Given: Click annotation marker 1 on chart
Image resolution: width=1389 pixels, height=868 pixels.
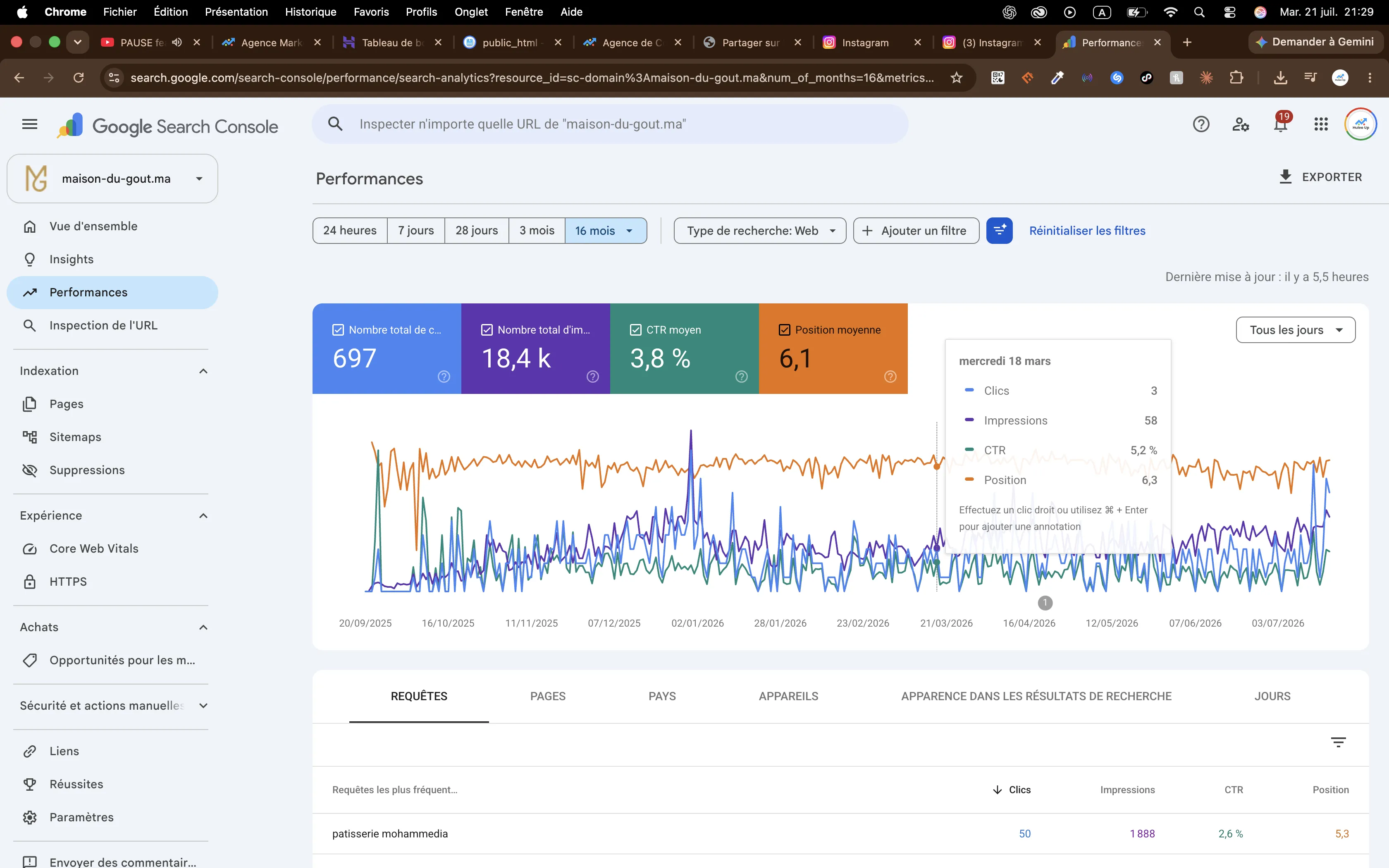Looking at the screenshot, I should point(1045,603).
